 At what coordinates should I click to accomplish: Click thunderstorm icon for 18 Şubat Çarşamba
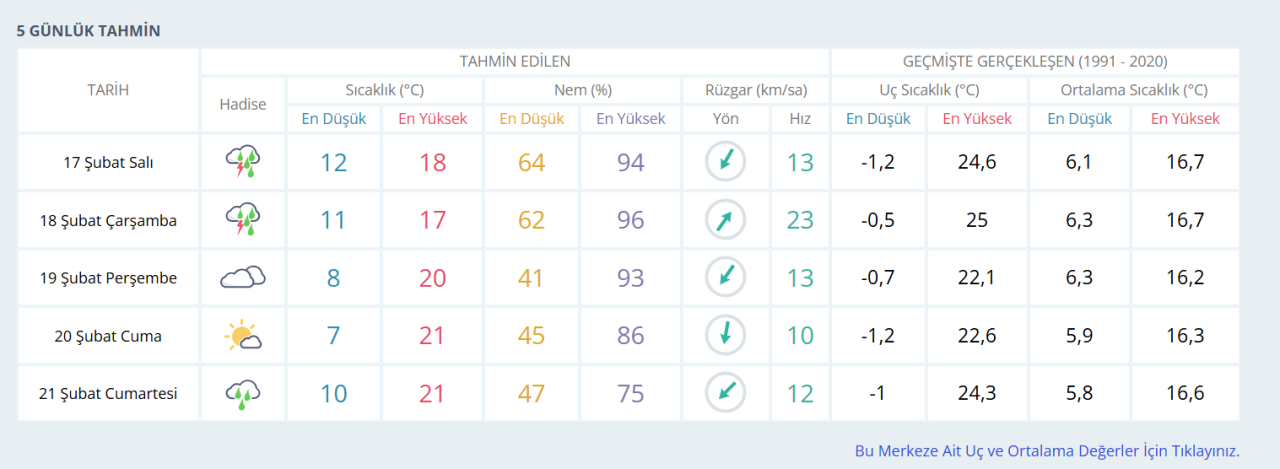coord(243,220)
